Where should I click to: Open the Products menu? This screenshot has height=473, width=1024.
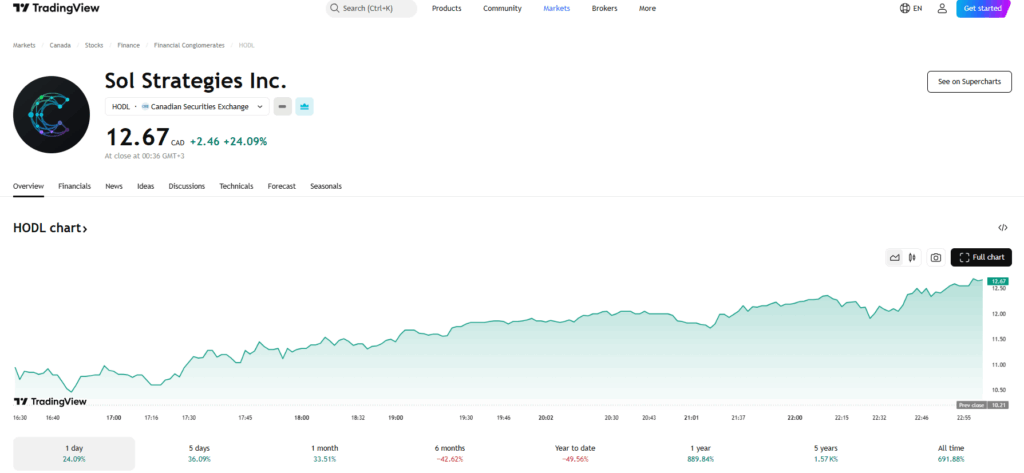pyautogui.click(x=447, y=8)
